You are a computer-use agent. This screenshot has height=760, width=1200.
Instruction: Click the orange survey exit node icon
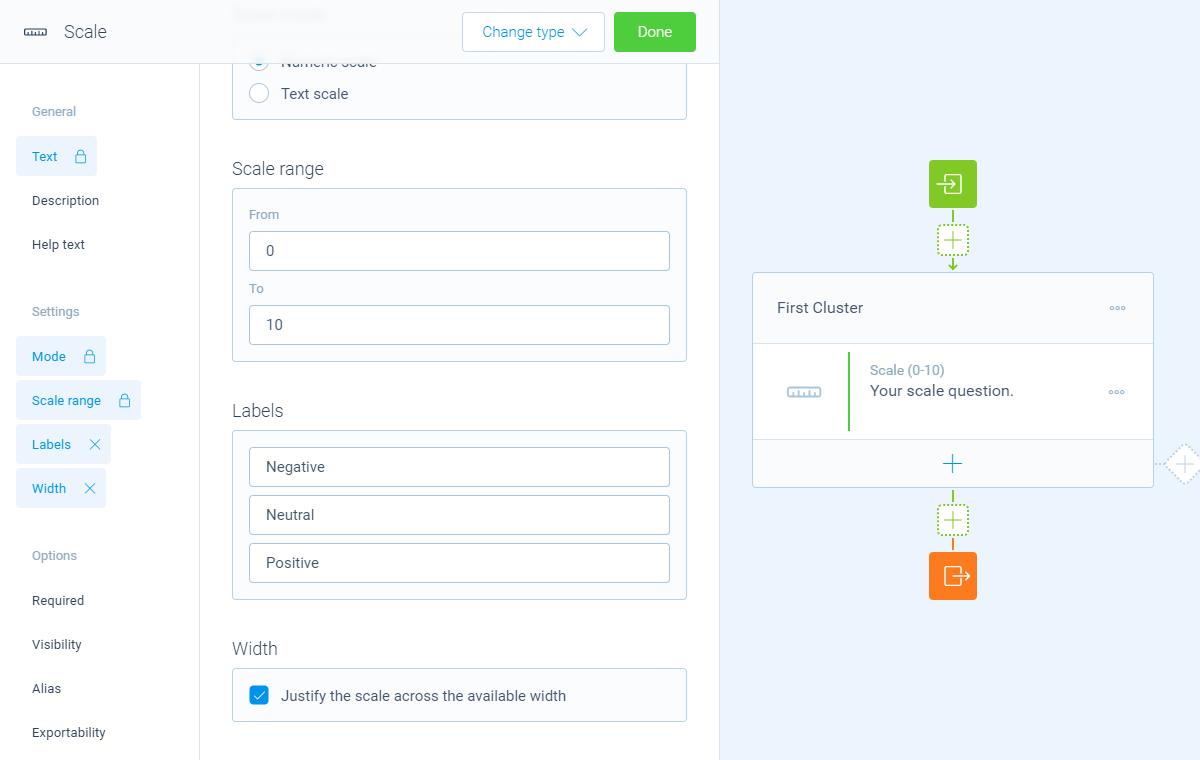(x=952, y=576)
